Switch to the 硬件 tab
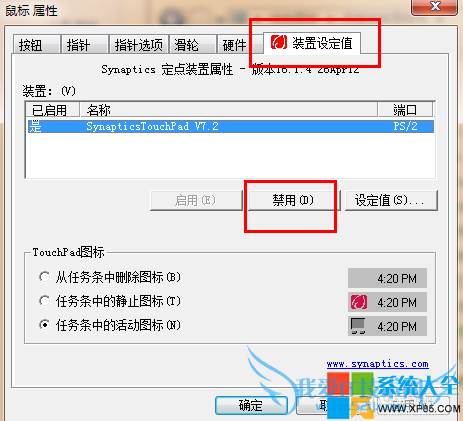Image resolution: width=463 pixels, height=421 pixels. click(x=235, y=44)
